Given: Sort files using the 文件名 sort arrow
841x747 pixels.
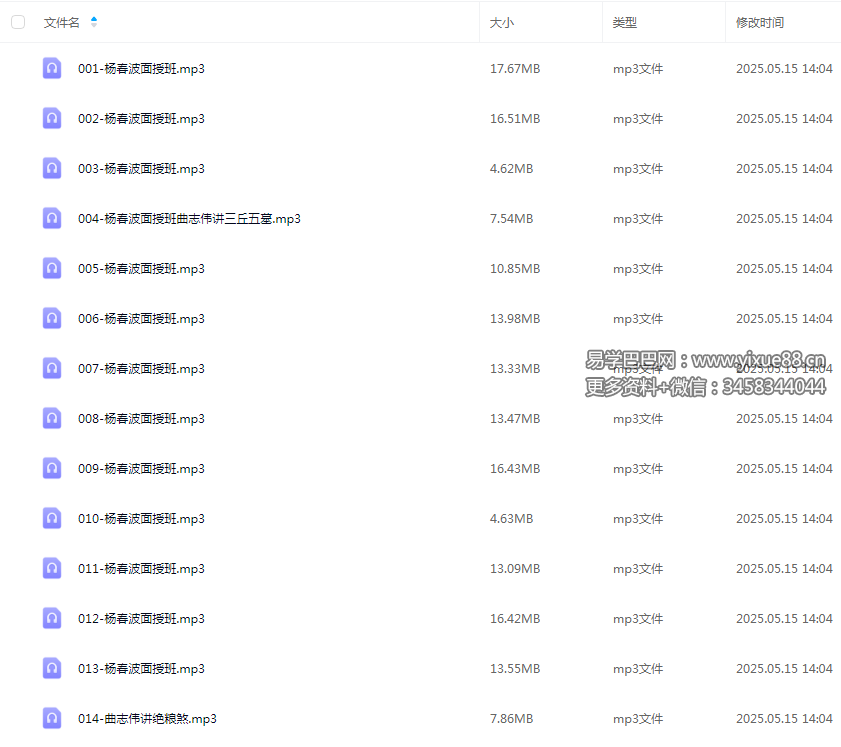Looking at the screenshot, I should click(x=94, y=22).
